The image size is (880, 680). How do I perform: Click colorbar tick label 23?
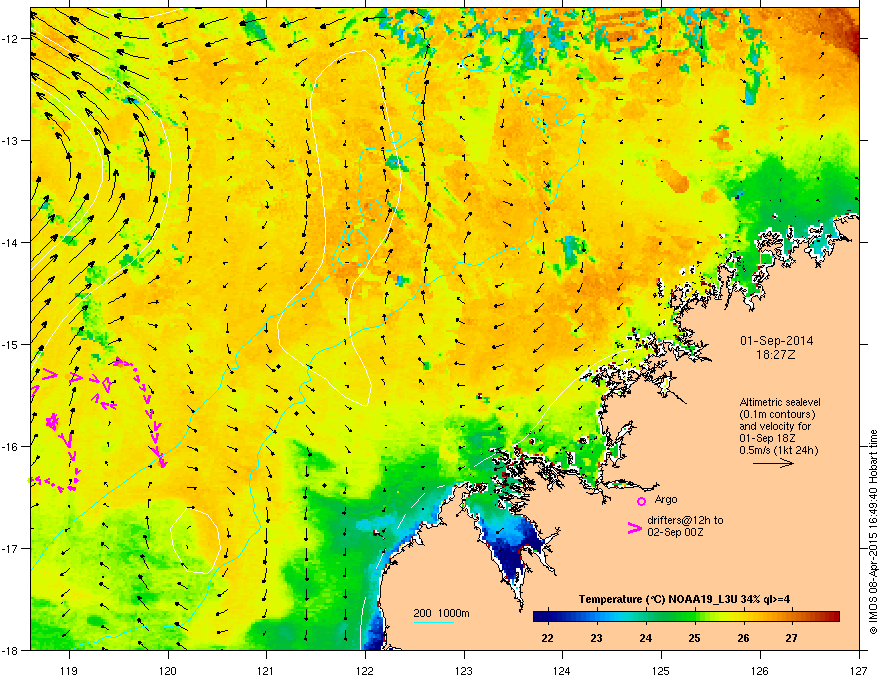coord(596,638)
